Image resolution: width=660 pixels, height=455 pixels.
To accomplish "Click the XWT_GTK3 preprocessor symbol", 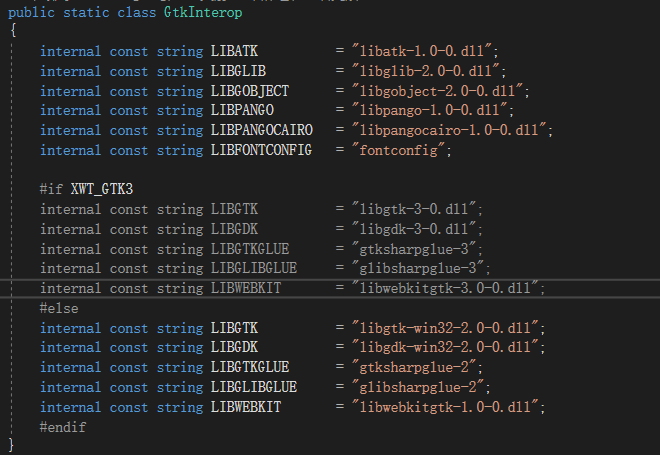I will [x=102, y=189].
